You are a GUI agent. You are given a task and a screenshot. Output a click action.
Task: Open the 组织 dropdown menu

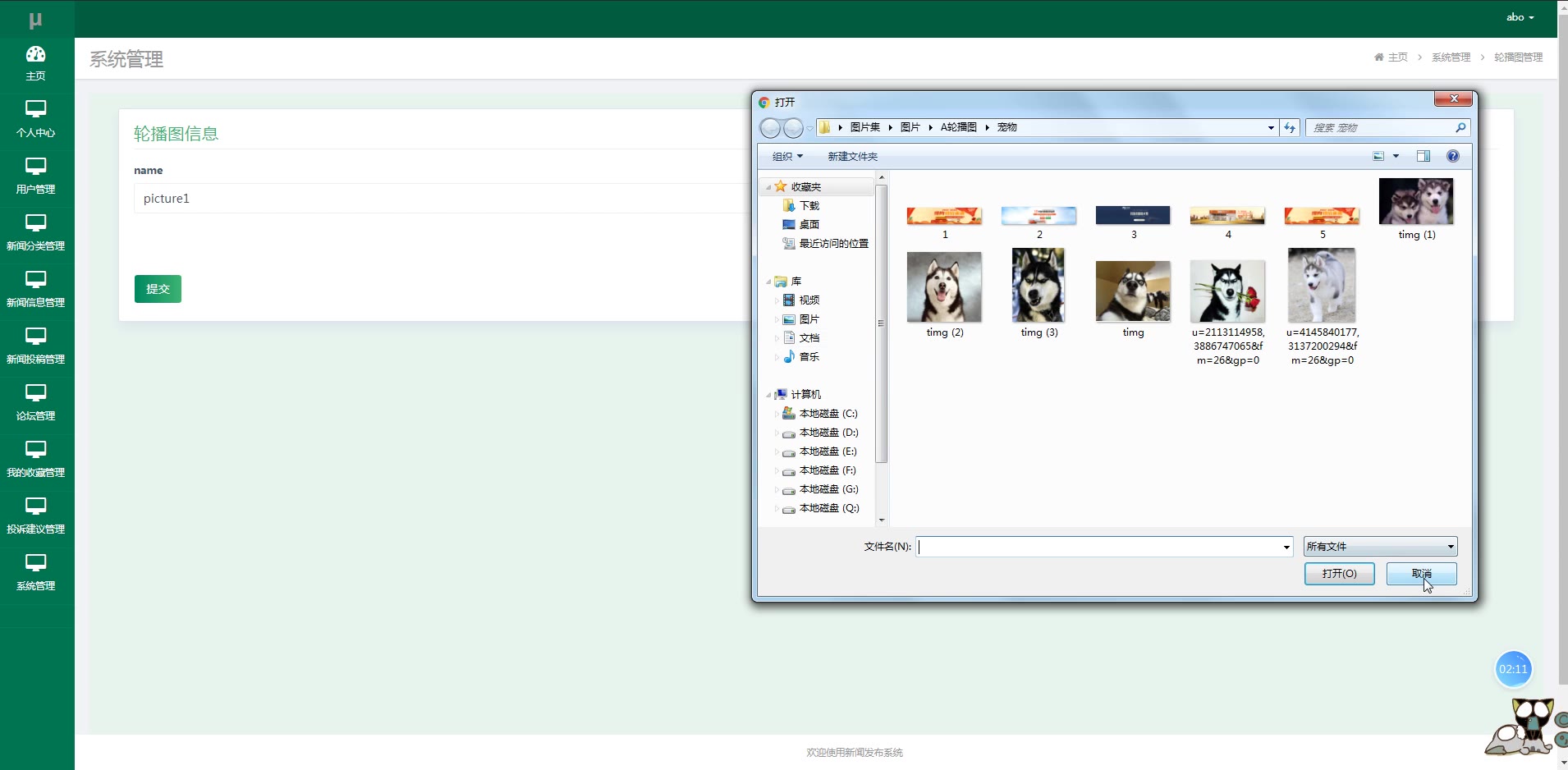click(786, 156)
